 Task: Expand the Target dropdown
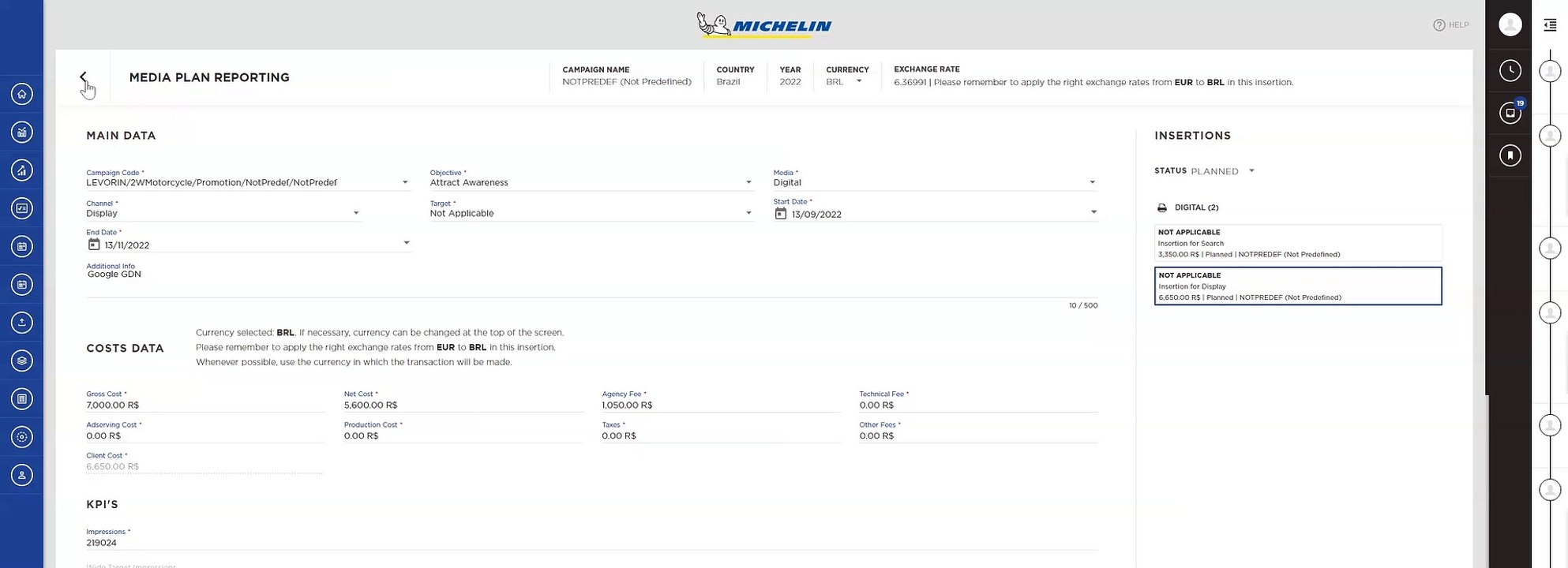click(748, 213)
